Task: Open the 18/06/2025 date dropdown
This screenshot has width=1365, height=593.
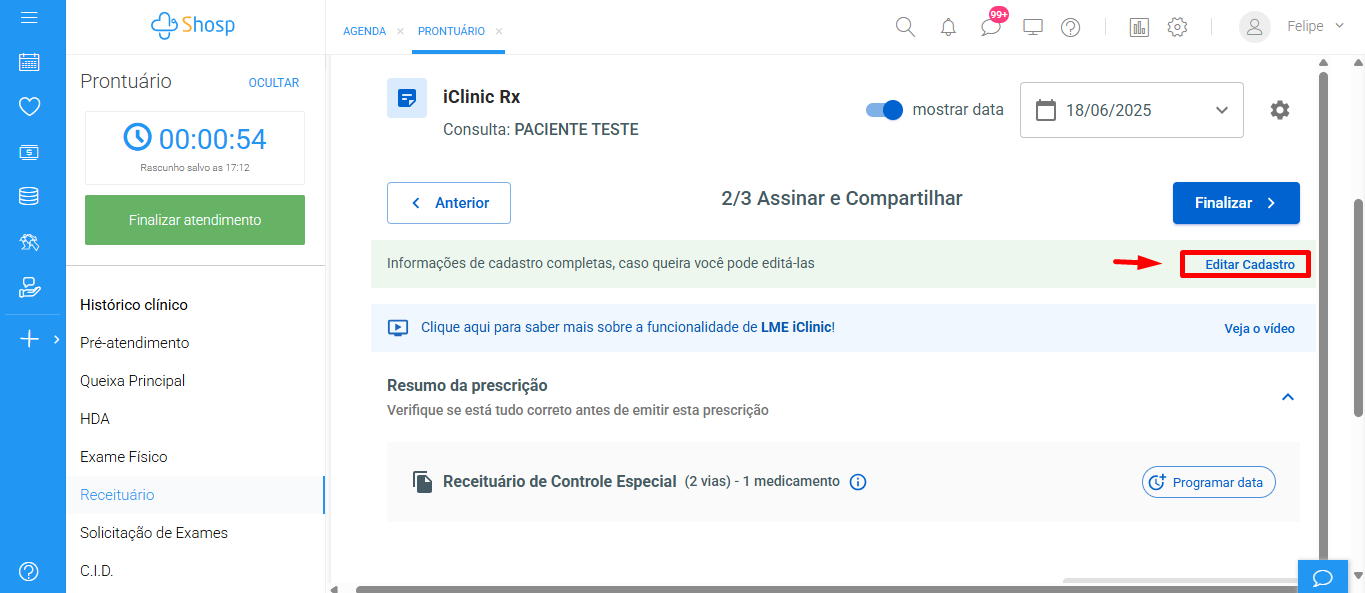Action: (1132, 110)
